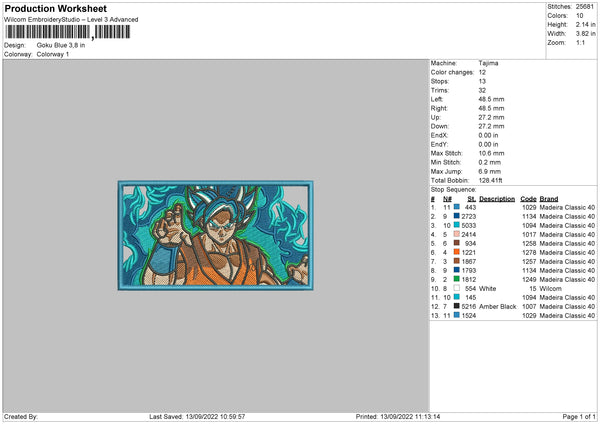This screenshot has height=424, width=600.
Task: Select thread code '1257' in stop 7
Action: [x=529, y=262]
